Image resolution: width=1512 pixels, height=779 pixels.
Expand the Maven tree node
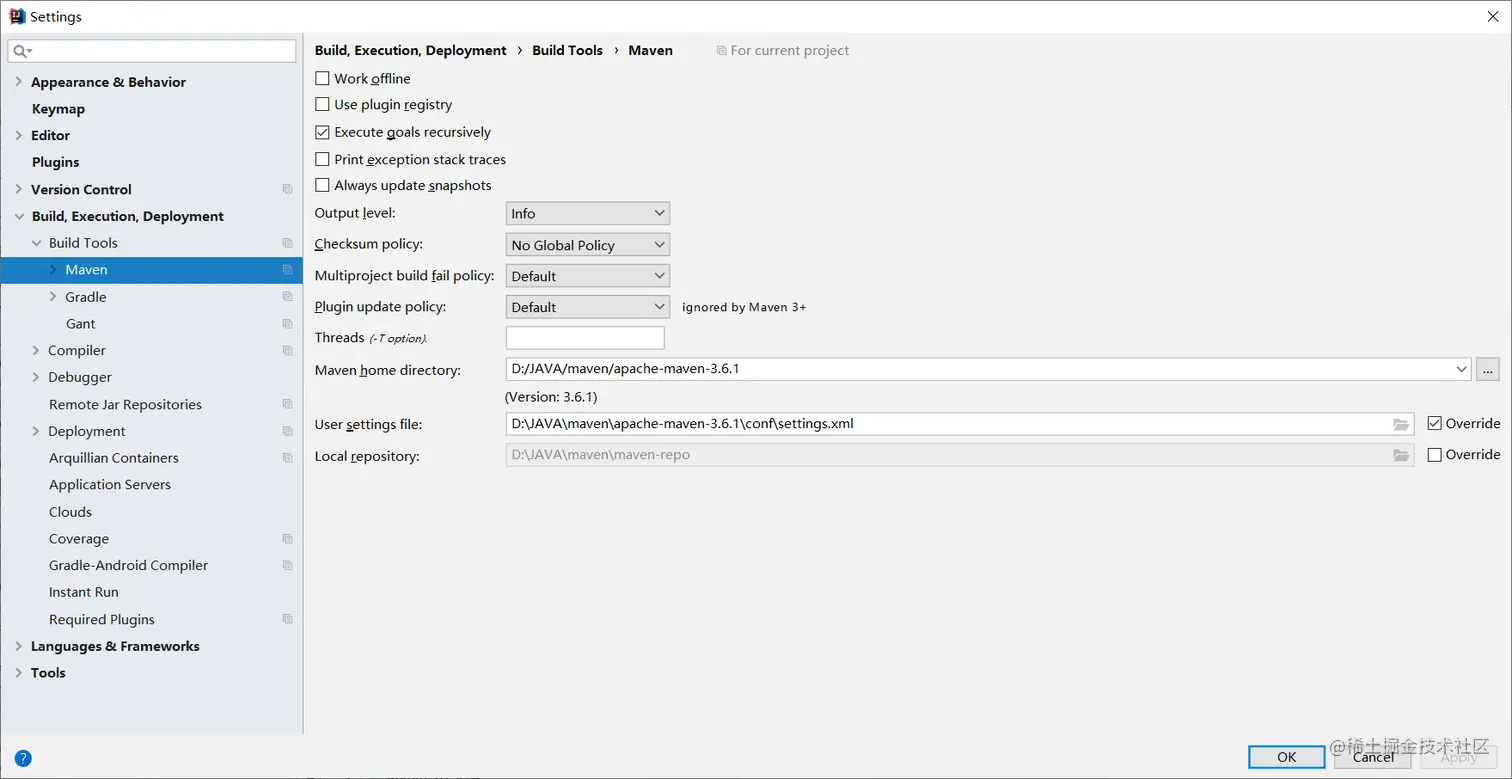point(53,270)
